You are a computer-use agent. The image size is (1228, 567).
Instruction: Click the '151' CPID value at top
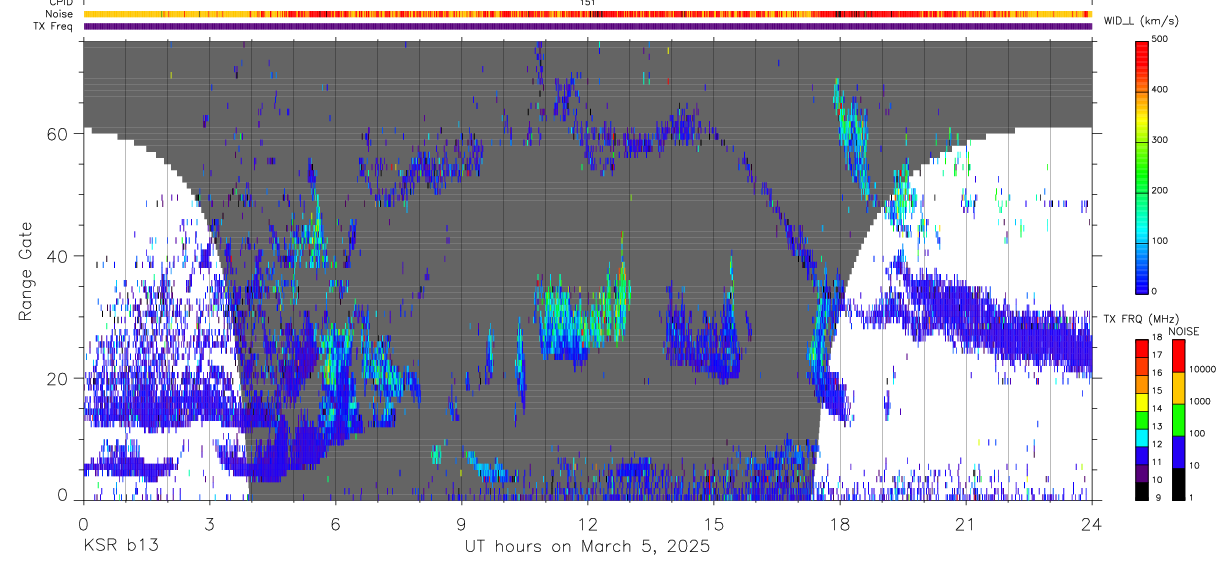click(588, 3)
